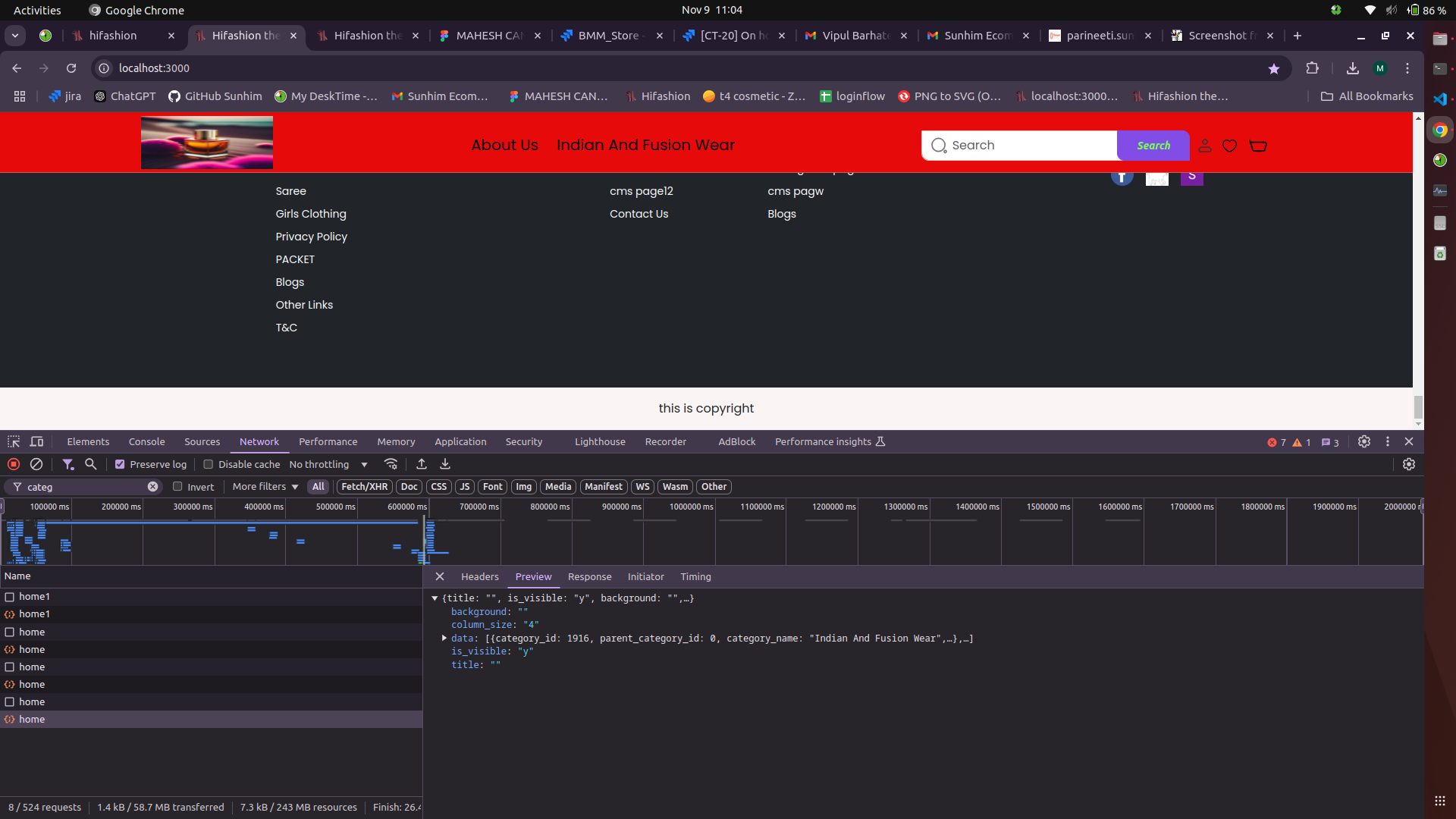Open Visual Studio Code from the dock
Image resolution: width=1456 pixels, height=819 pixels.
click(1440, 99)
